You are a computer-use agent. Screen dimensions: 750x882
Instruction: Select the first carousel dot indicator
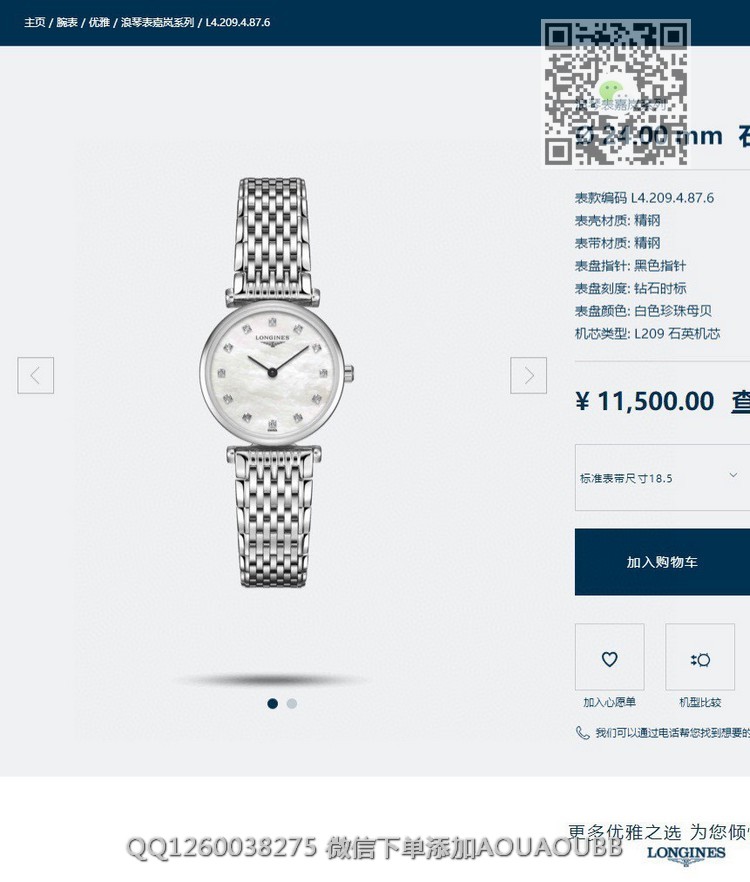273,704
